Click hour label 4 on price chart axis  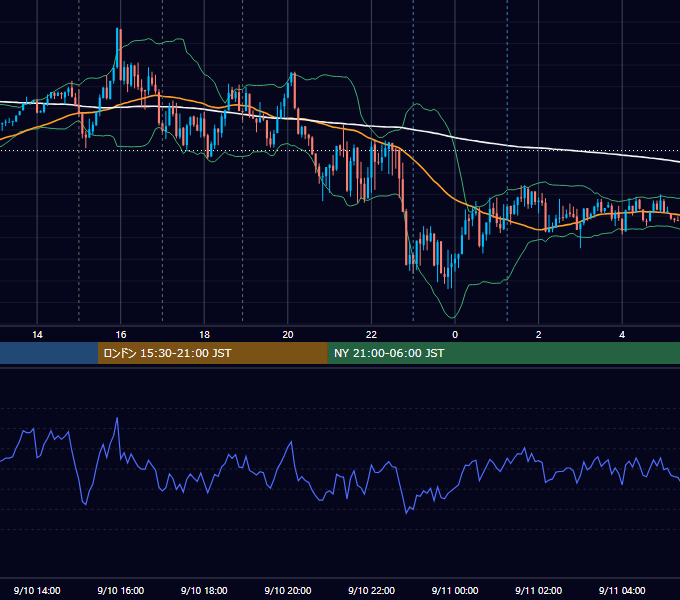coord(622,334)
